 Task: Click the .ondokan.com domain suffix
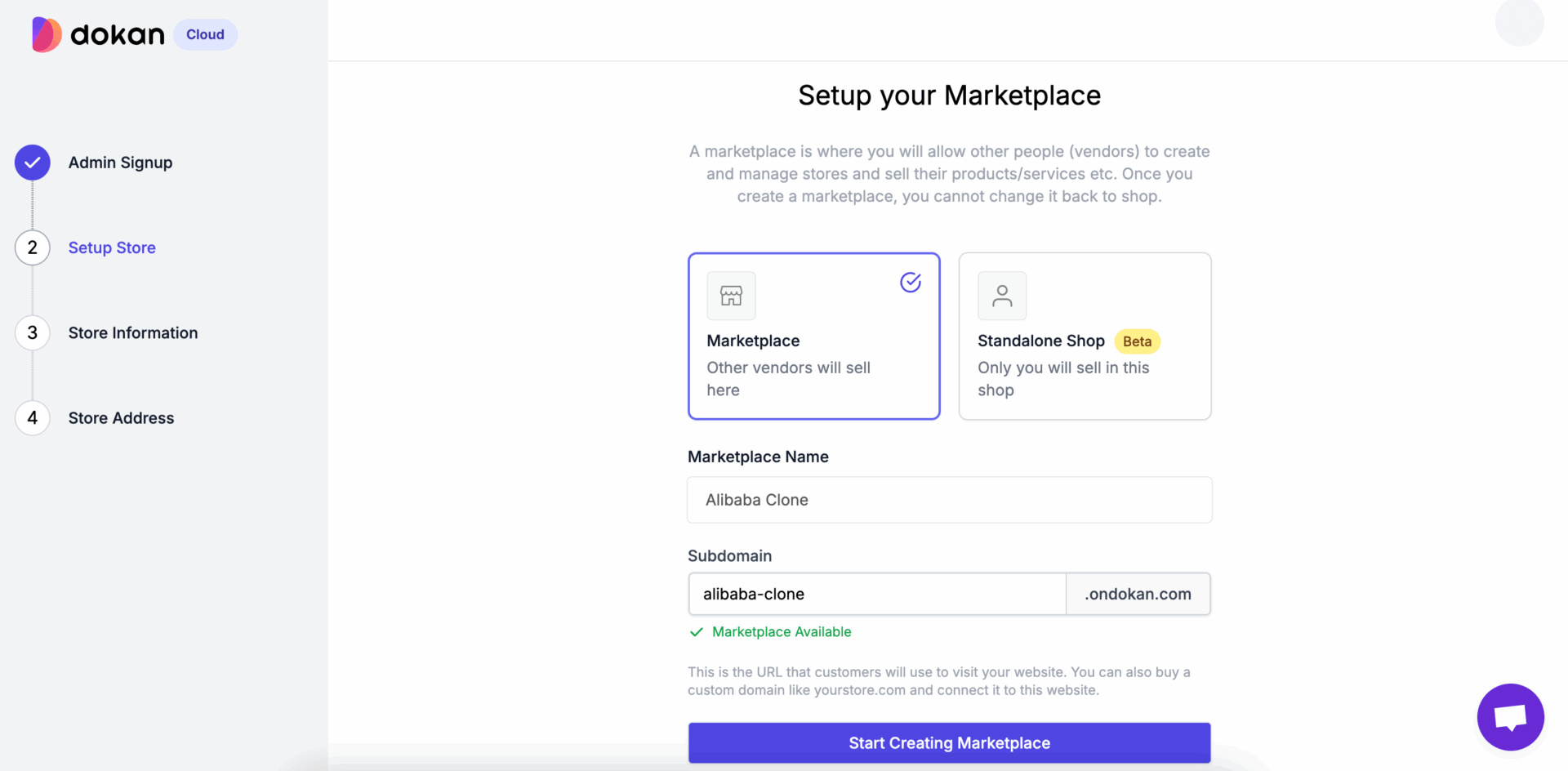1138,594
